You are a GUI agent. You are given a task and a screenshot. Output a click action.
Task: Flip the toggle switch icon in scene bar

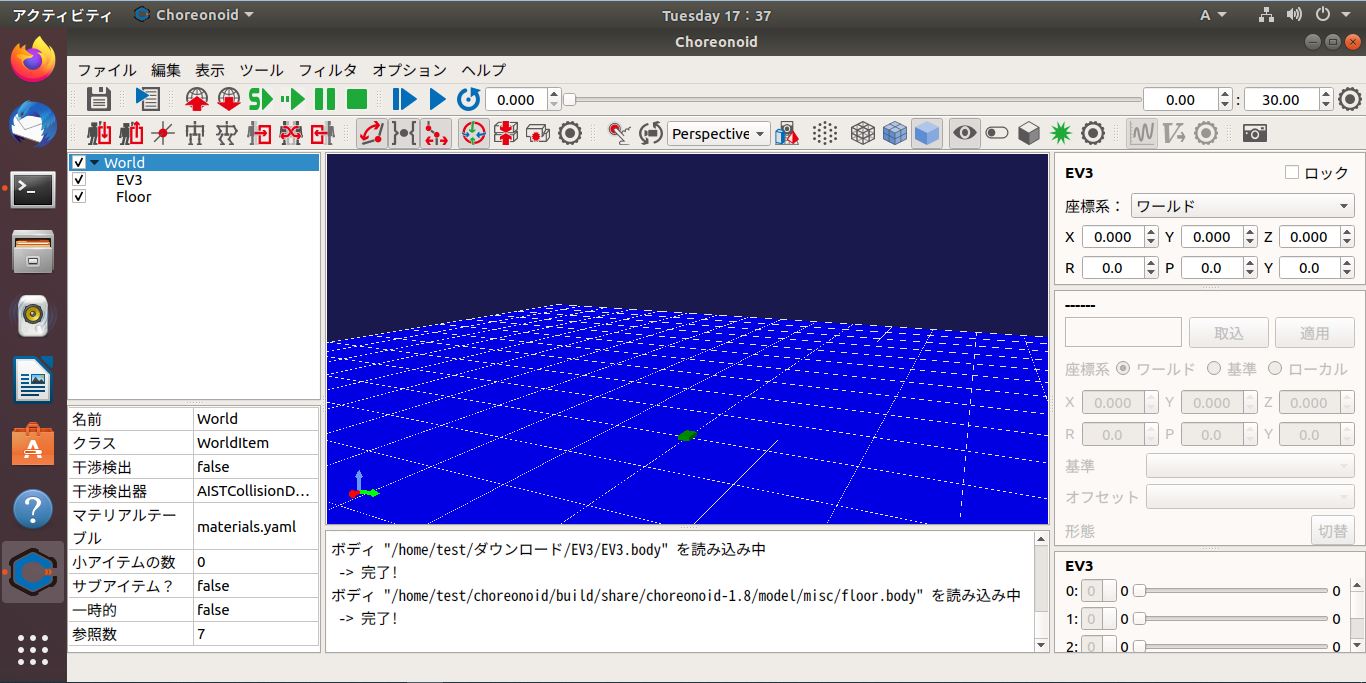997,133
